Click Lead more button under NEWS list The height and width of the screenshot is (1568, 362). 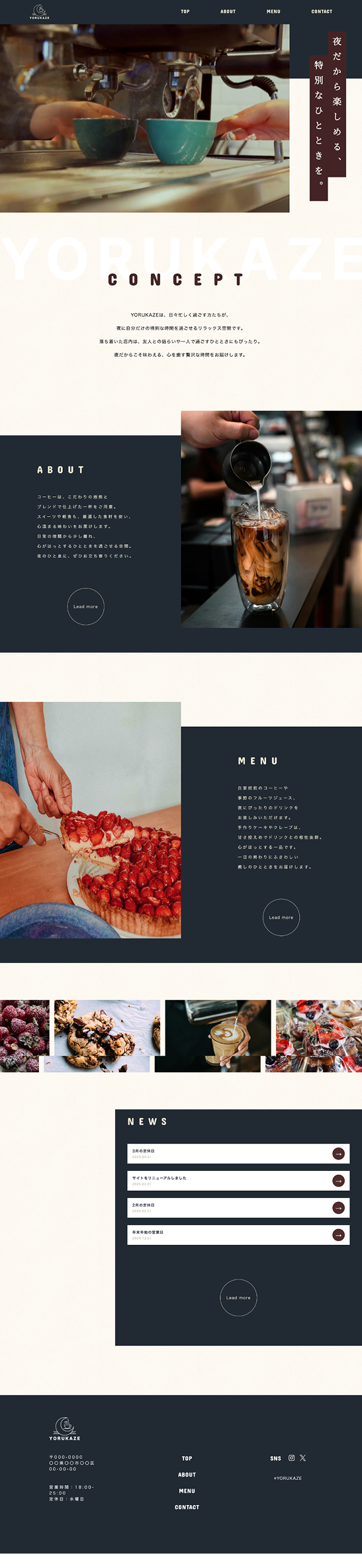[x=238, y=1298]
